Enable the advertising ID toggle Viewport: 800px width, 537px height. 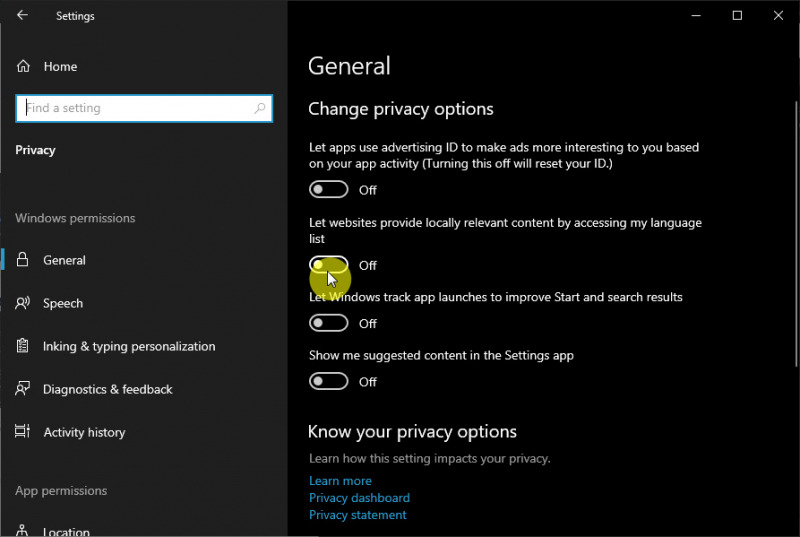pyautogui.click(x=329, y=189)
